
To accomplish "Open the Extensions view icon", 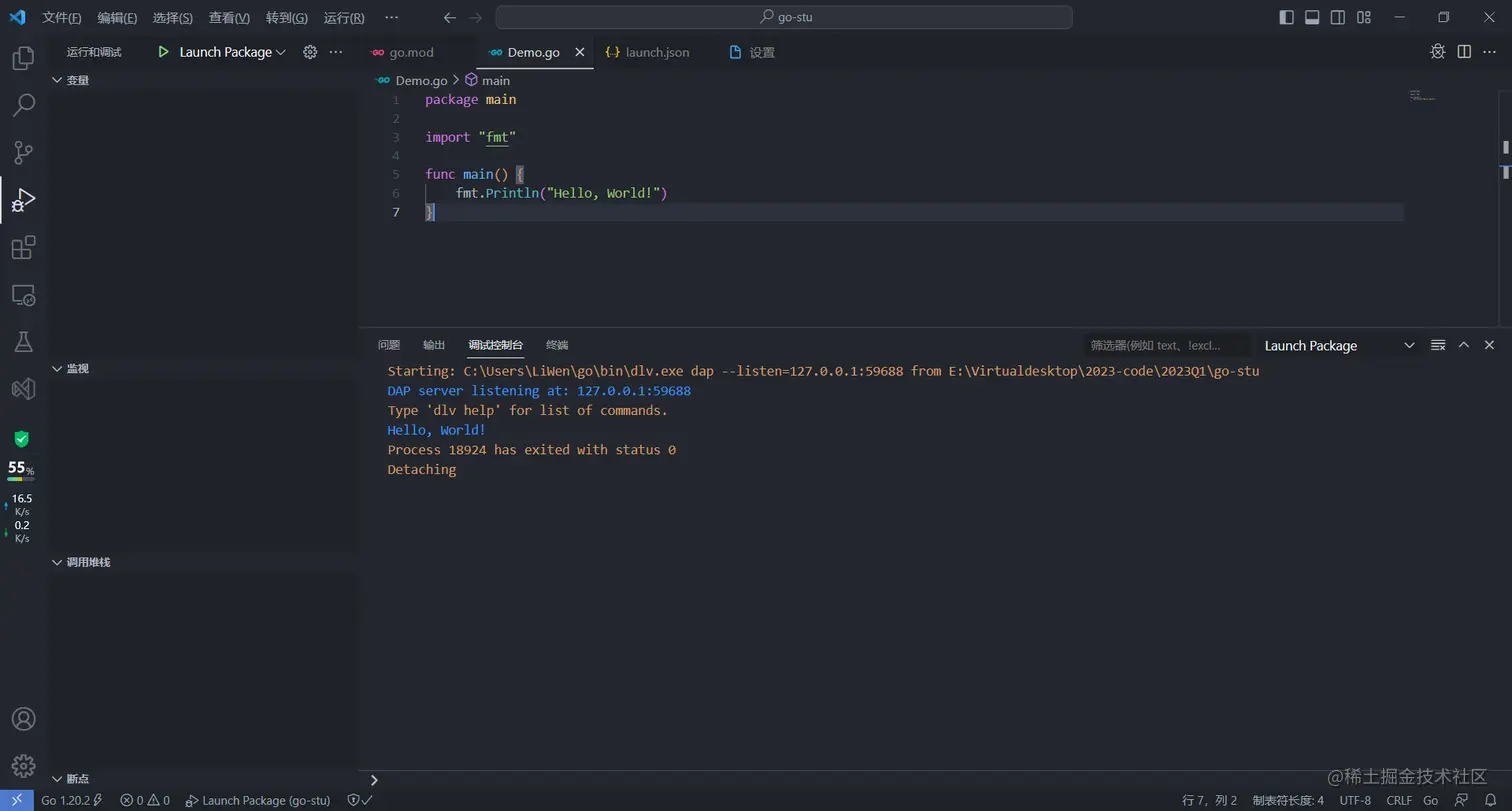I will point(23,247).
